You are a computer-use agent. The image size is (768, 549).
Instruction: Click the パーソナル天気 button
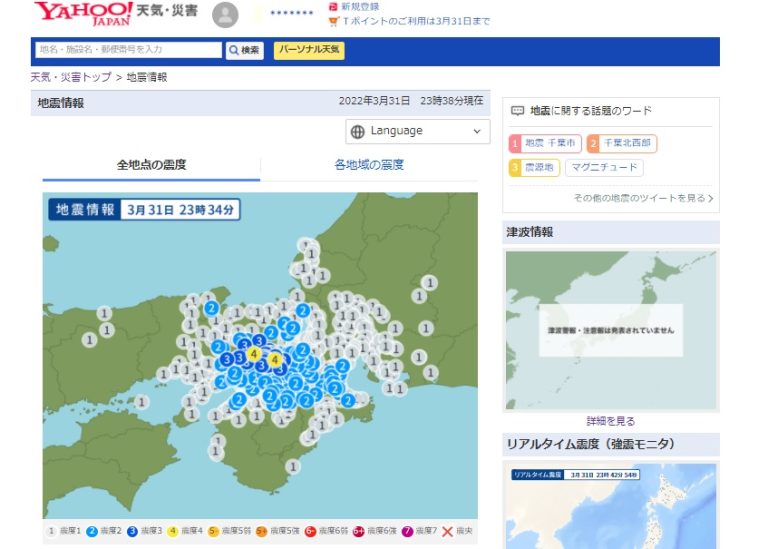pyautogui.click(x=309, y=49)
